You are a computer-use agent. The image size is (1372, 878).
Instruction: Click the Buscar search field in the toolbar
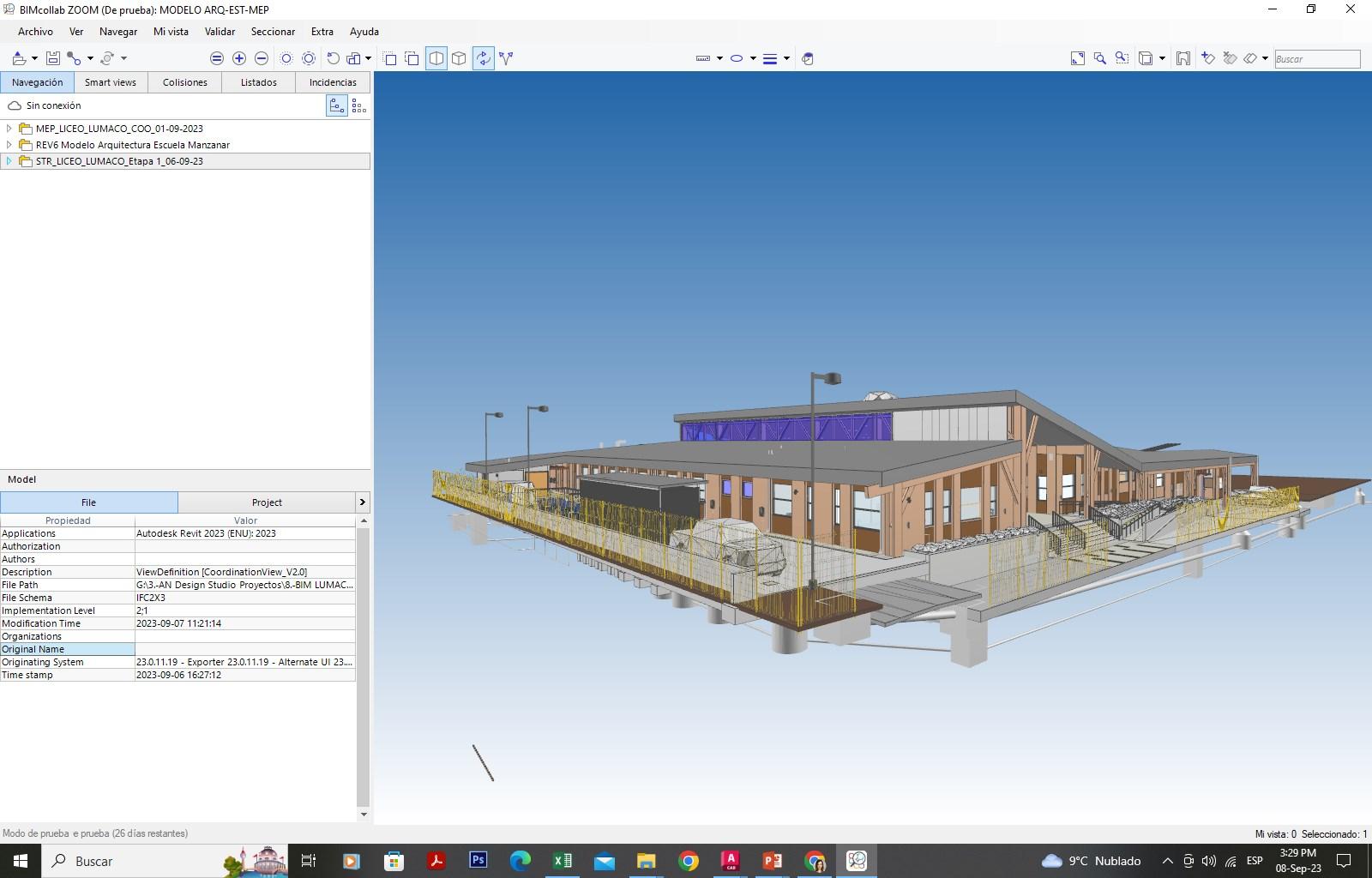(x=1317, y=58)
